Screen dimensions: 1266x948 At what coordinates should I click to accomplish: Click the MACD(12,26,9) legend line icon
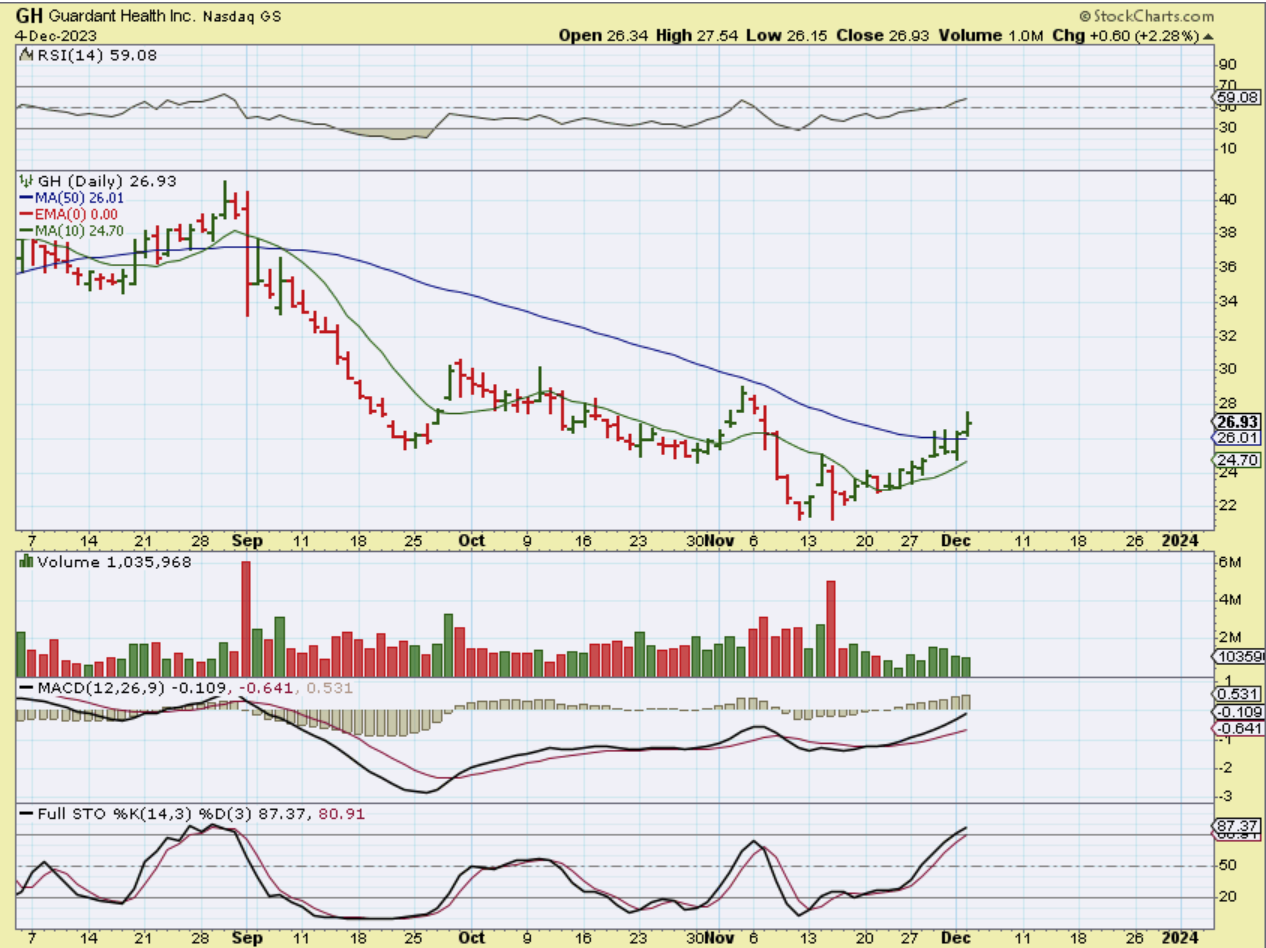point(27,688)
